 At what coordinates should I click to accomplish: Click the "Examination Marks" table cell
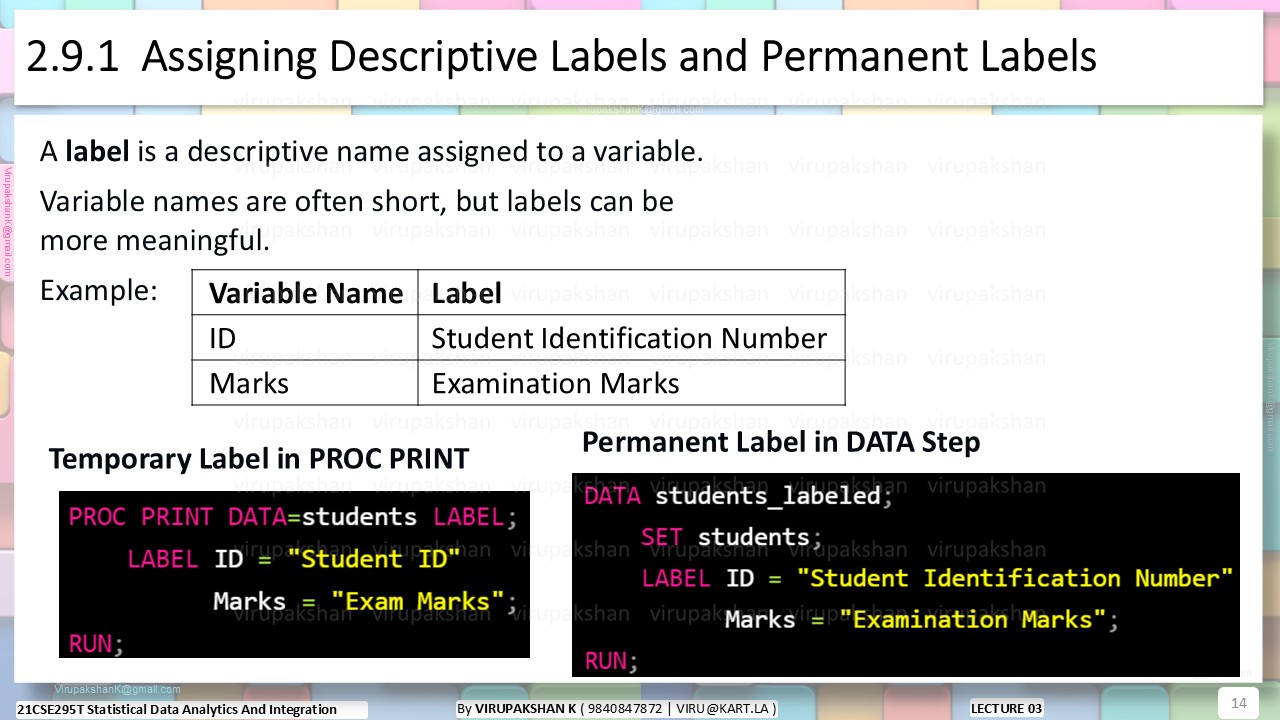point(631,383)
